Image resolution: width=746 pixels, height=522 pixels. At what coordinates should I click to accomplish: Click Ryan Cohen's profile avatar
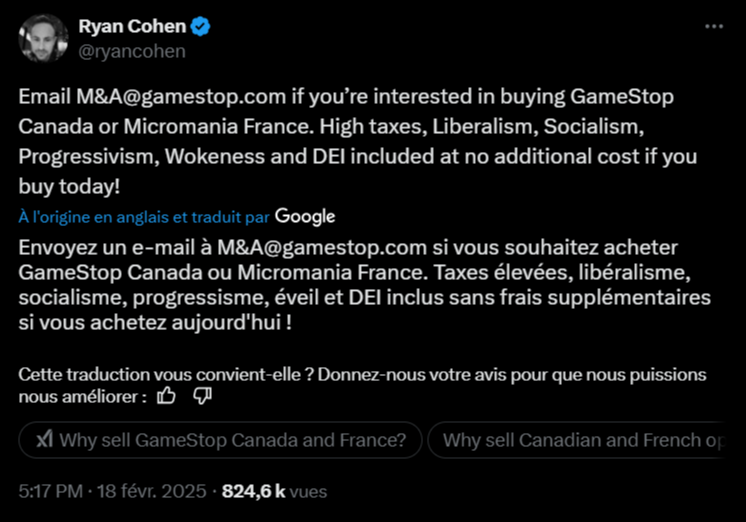coord(43,38)
